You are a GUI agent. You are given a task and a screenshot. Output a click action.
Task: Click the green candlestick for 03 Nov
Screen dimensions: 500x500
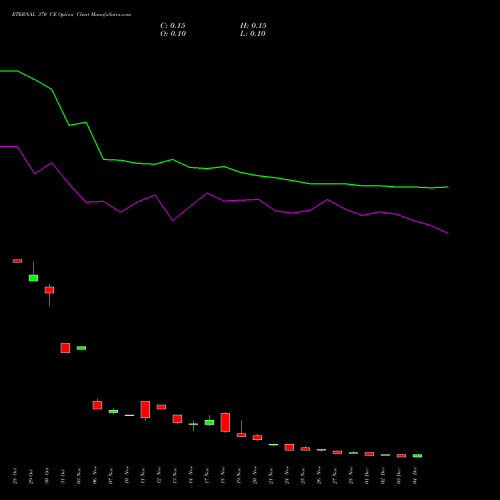click(81, 348)
